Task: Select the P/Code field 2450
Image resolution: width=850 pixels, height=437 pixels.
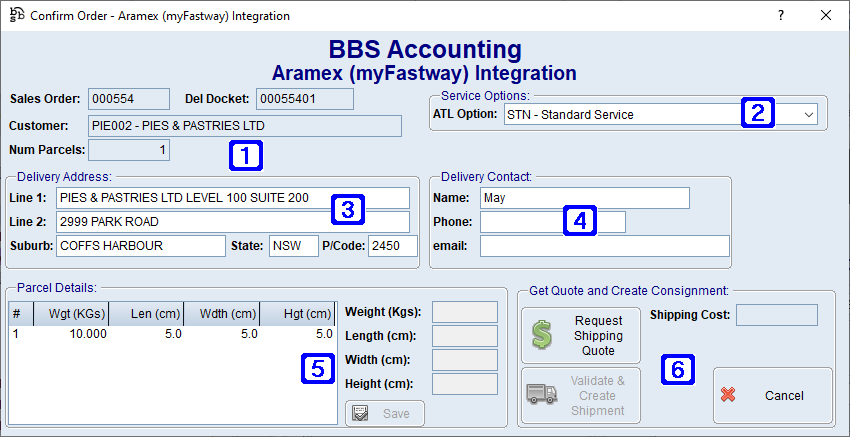Action: coord(392,246)
